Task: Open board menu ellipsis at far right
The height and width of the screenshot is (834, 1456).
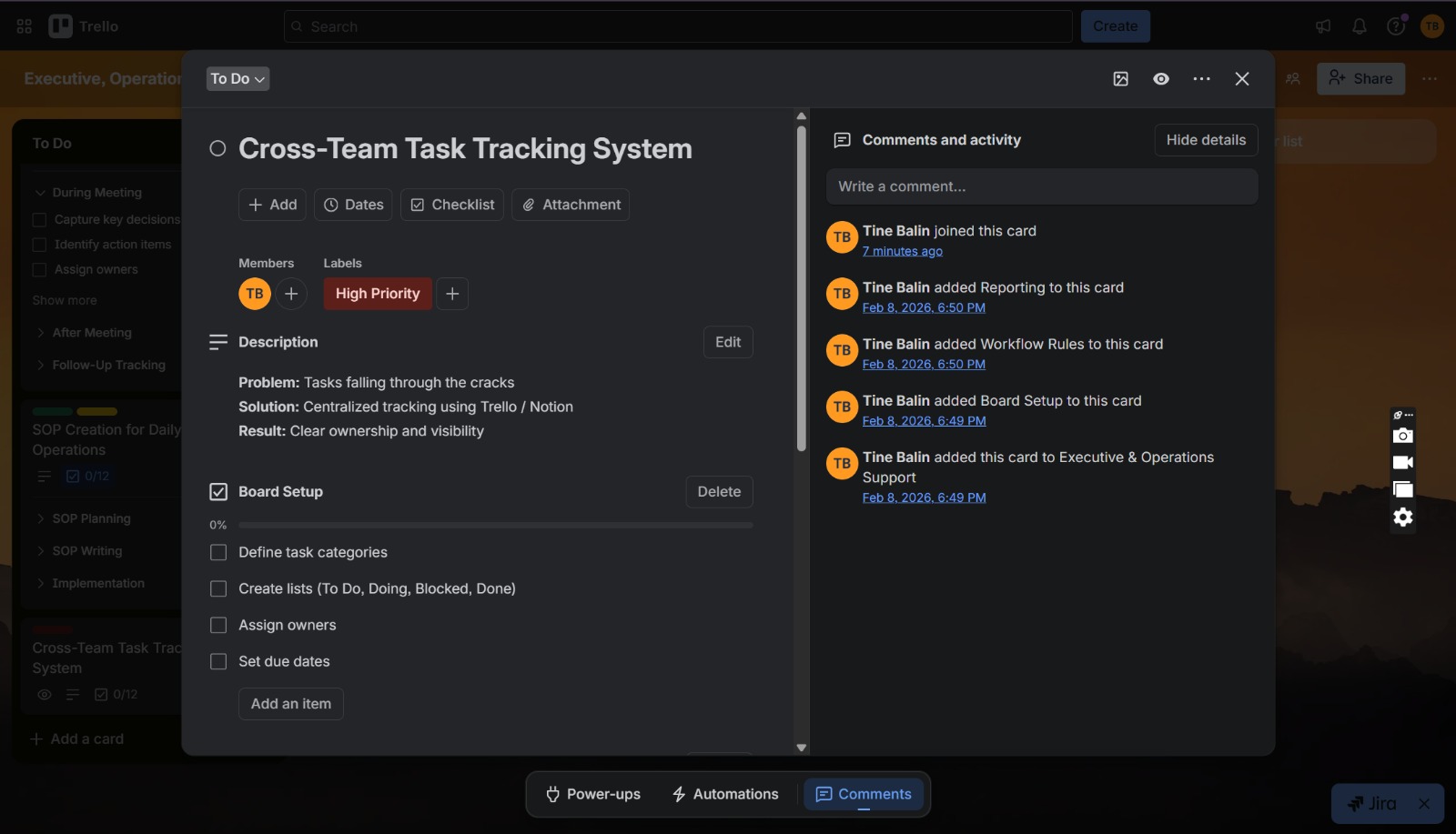Action: point(1430,79)
